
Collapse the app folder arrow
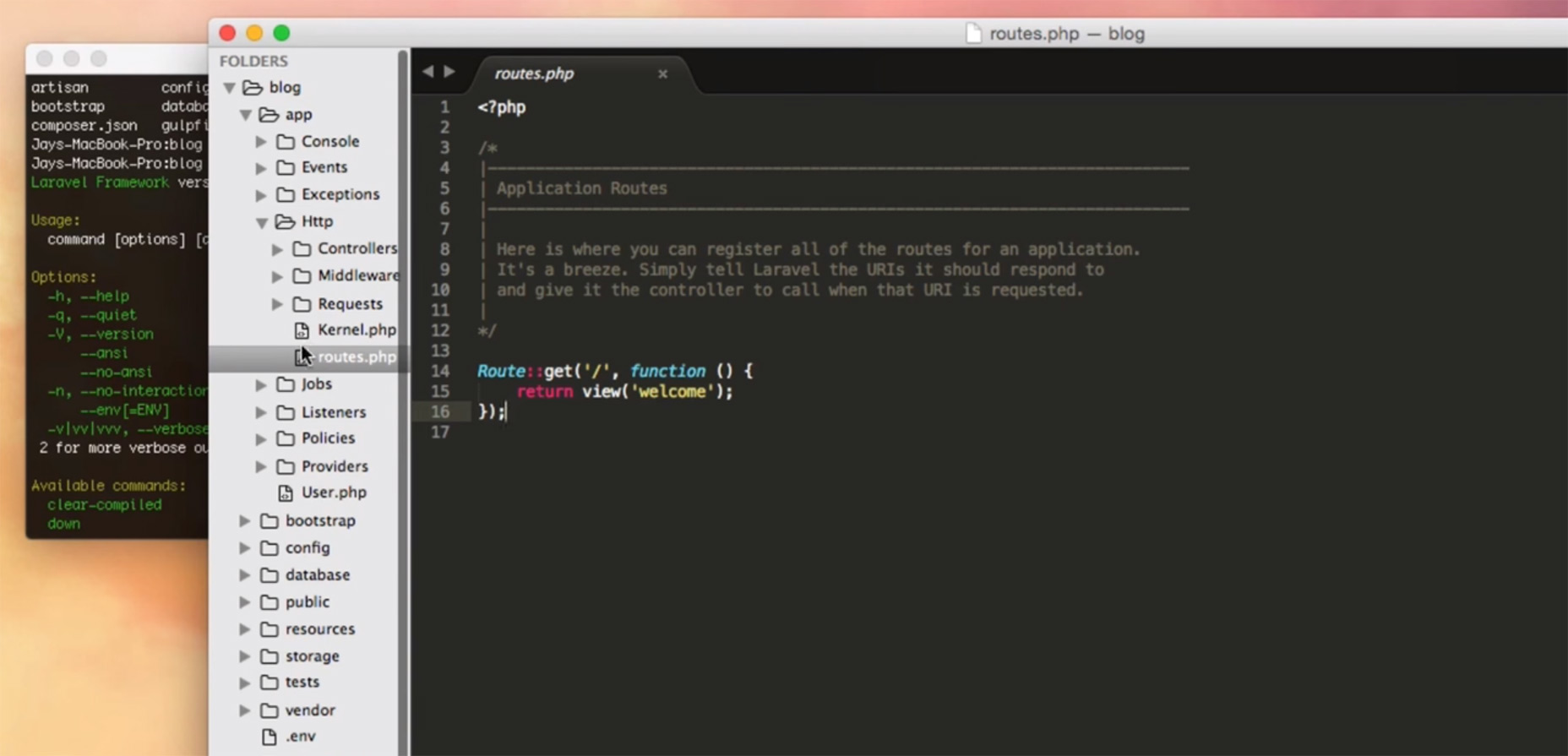[245, 115]
